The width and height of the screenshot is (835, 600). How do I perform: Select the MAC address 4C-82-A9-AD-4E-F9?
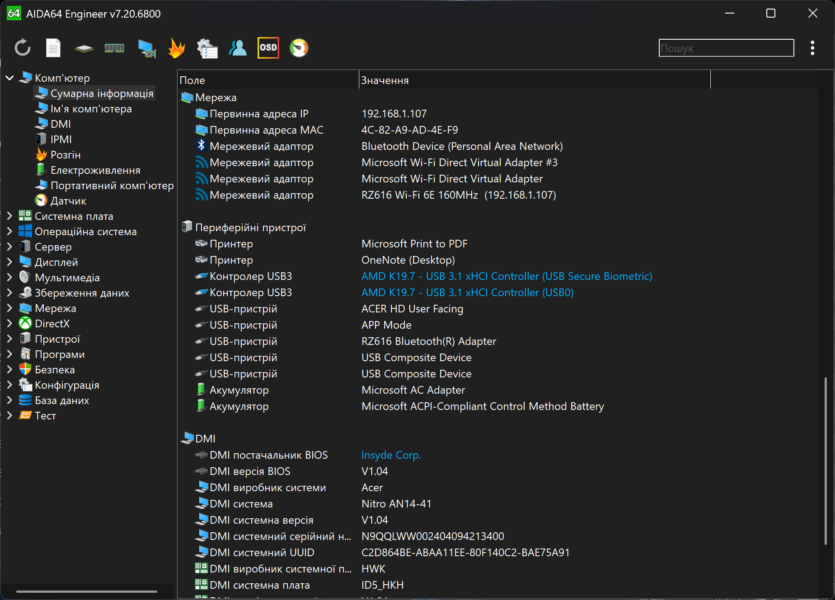[x=410, y=130]
